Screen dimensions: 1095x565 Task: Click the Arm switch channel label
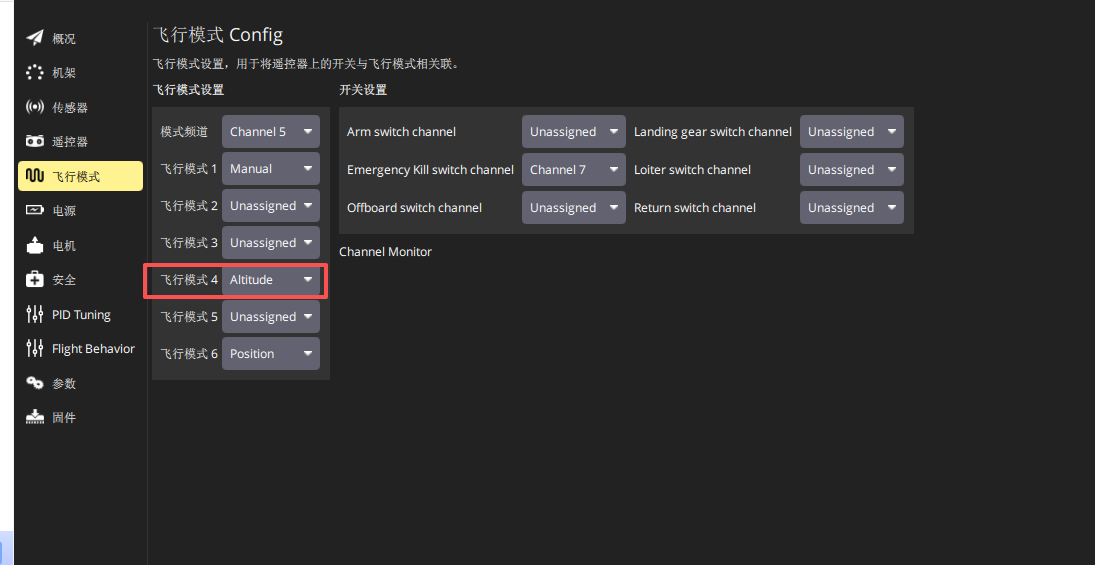402,131
